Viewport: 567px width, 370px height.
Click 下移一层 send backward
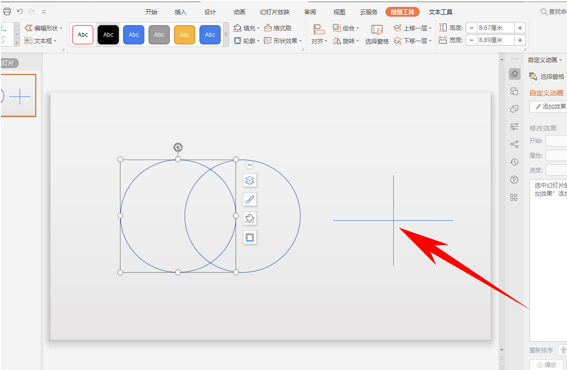coord(413,41)
